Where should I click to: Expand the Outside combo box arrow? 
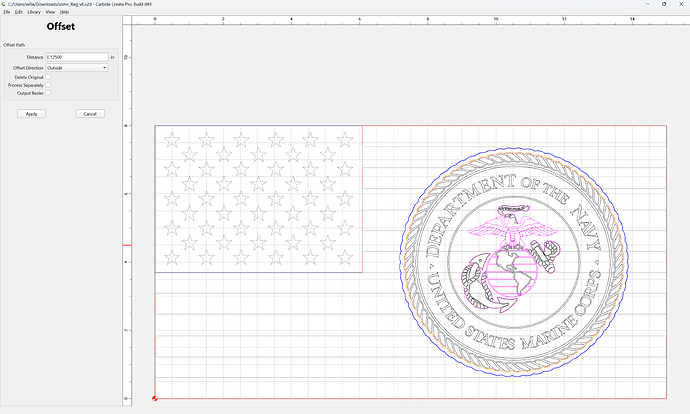point(104,68)
